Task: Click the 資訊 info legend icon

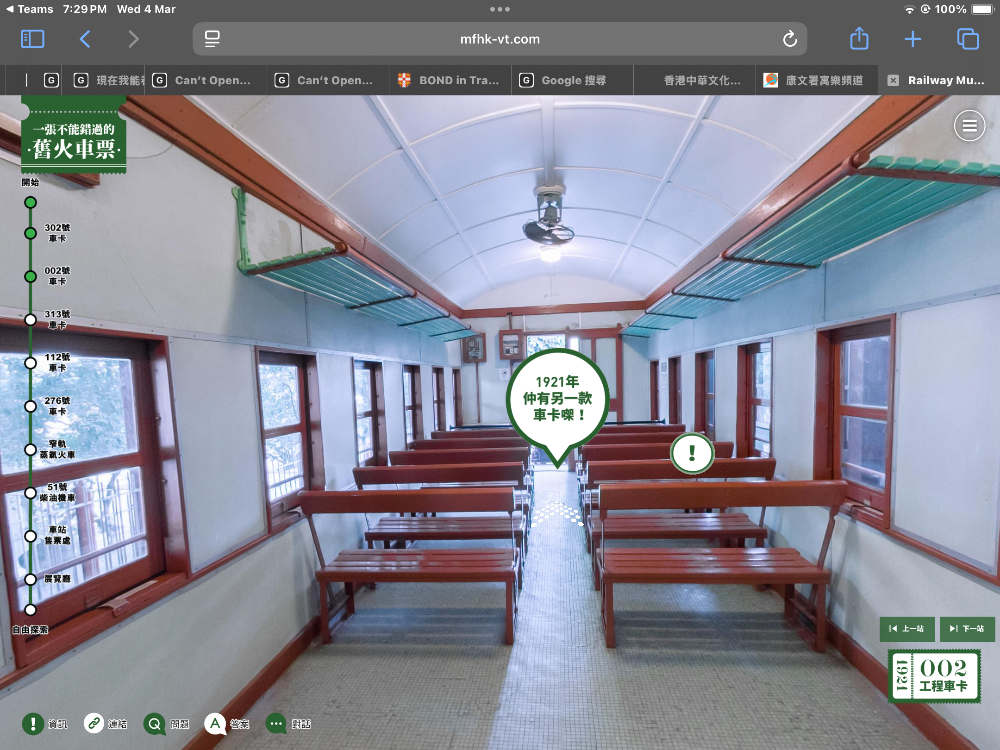Action: [33, 723]
